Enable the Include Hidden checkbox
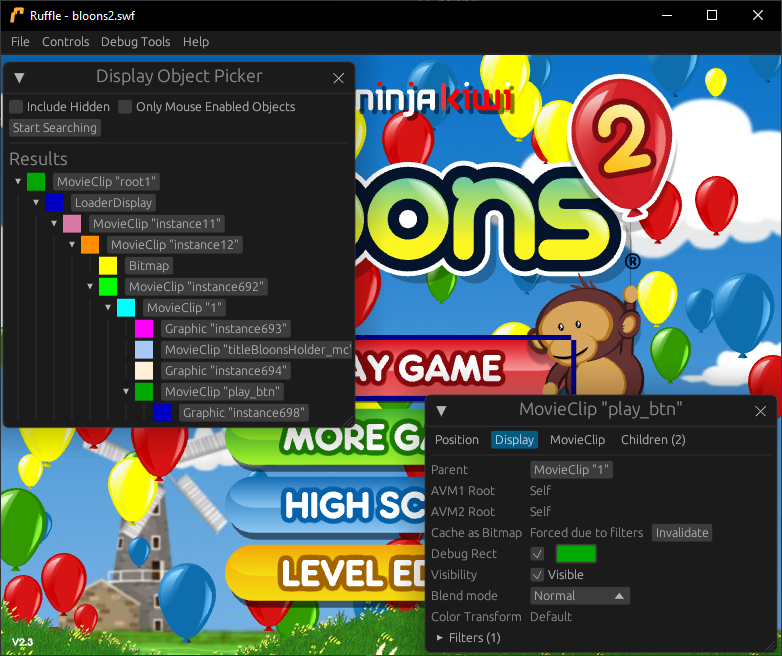This screenshot has width=782, height=656. [x=16, y=107]
